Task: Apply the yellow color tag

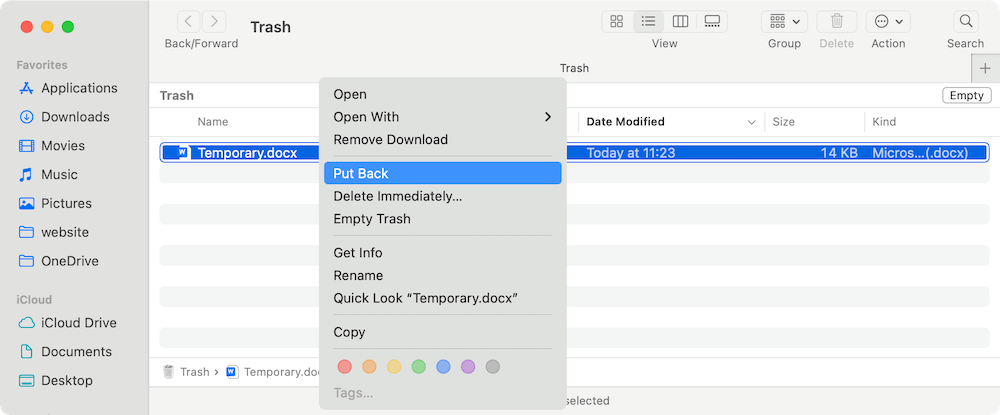Action: [x=394, y=367]
